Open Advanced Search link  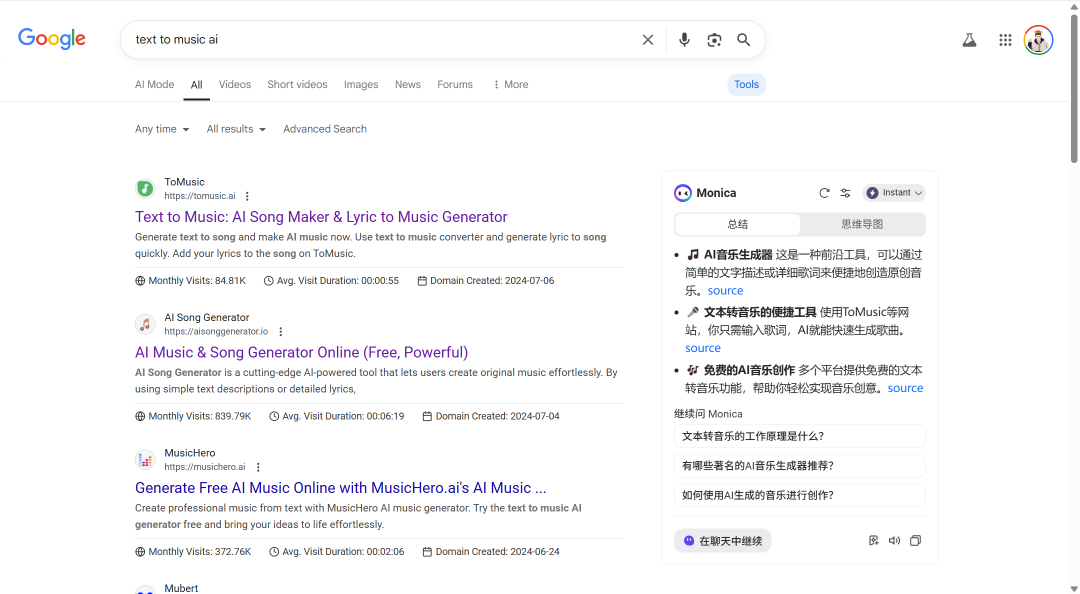point(324,129)
